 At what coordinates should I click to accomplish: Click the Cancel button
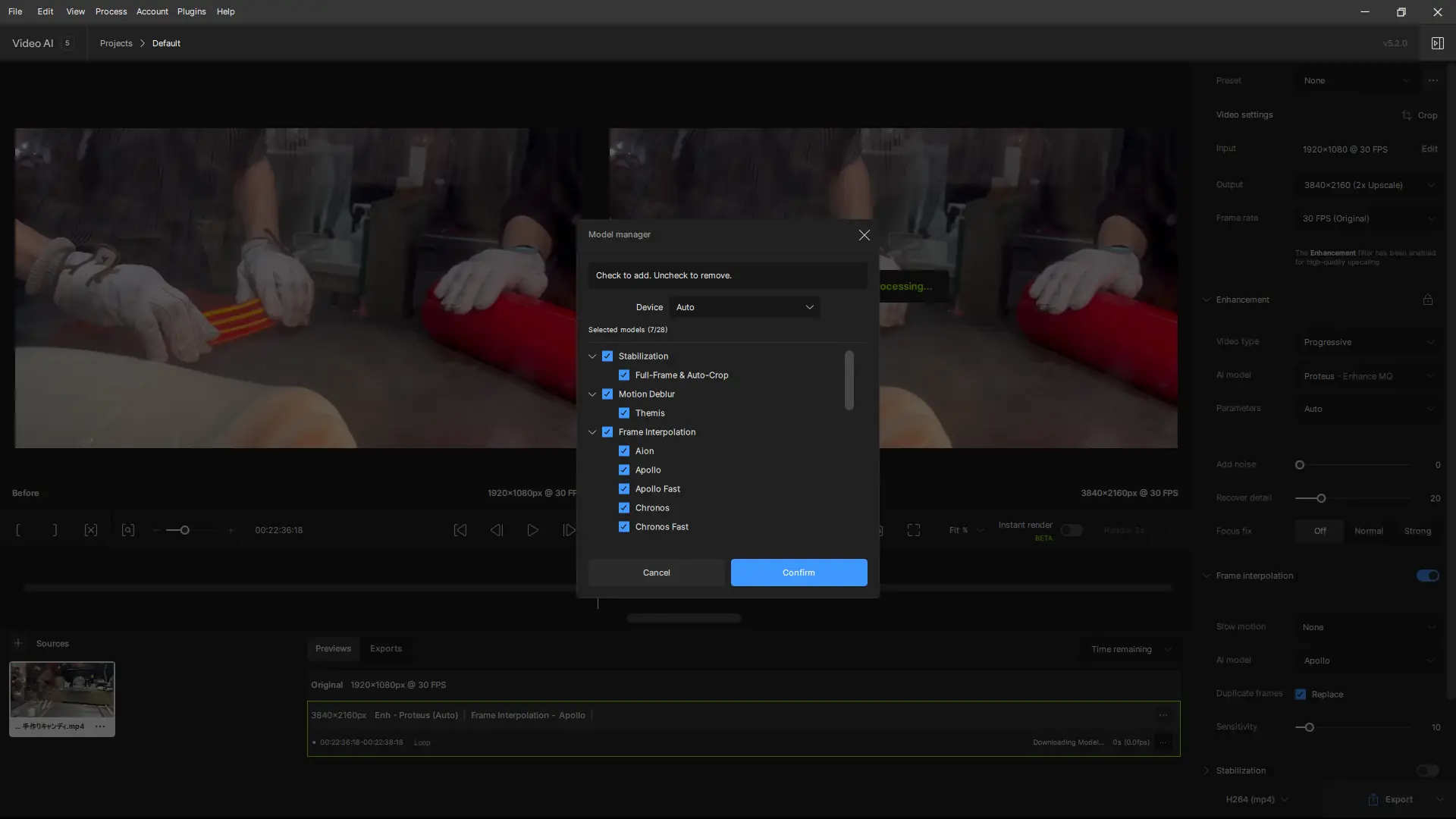pyautogui.click(x=656, y=573)
